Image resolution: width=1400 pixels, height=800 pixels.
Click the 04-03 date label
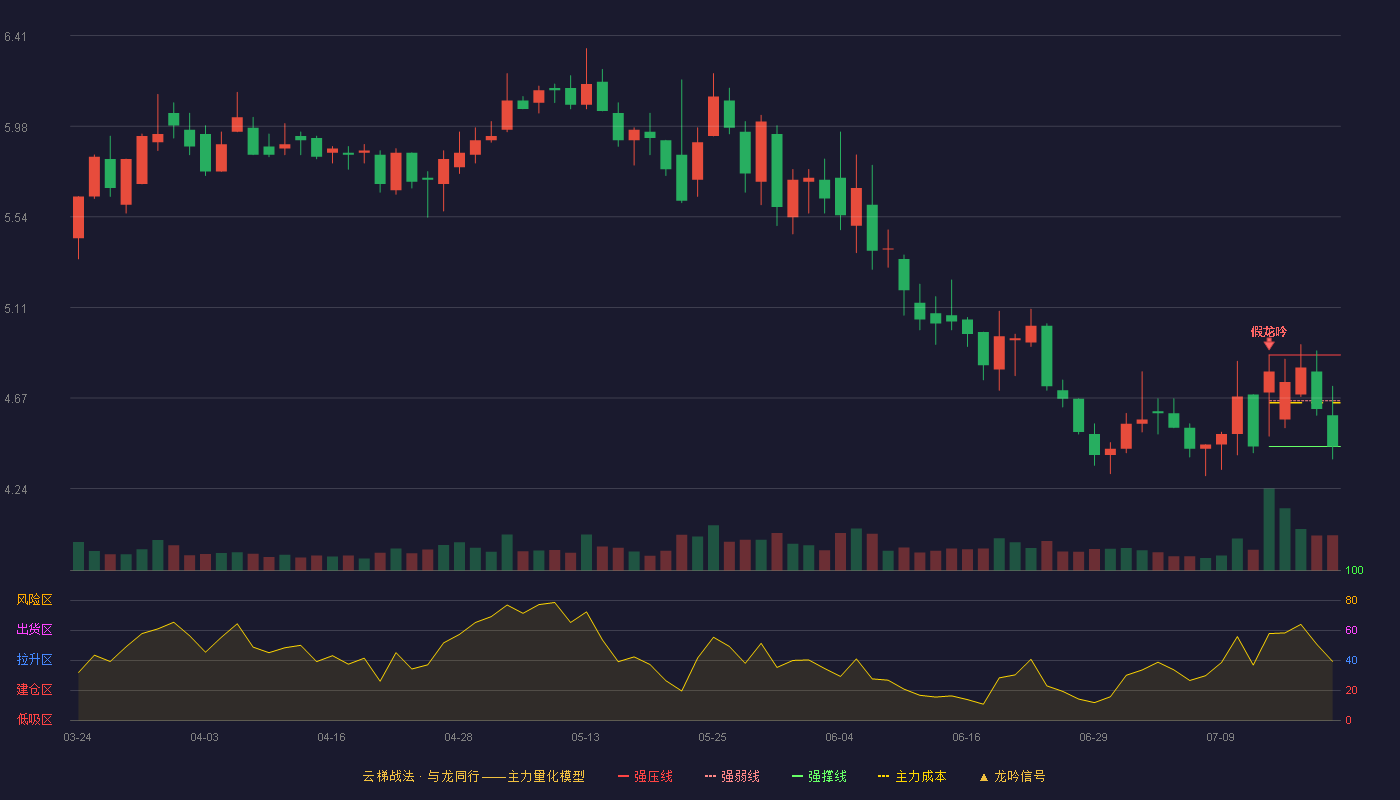(x=204, y=737)
